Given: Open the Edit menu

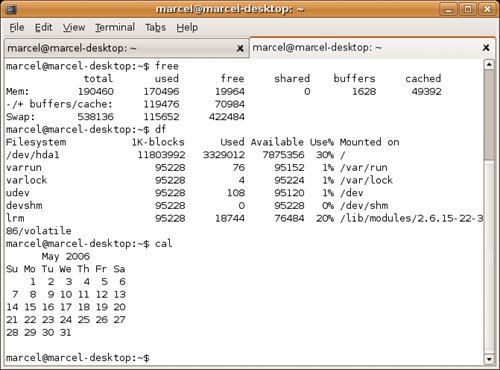Looking at the screenshot, I should (44, 27).
